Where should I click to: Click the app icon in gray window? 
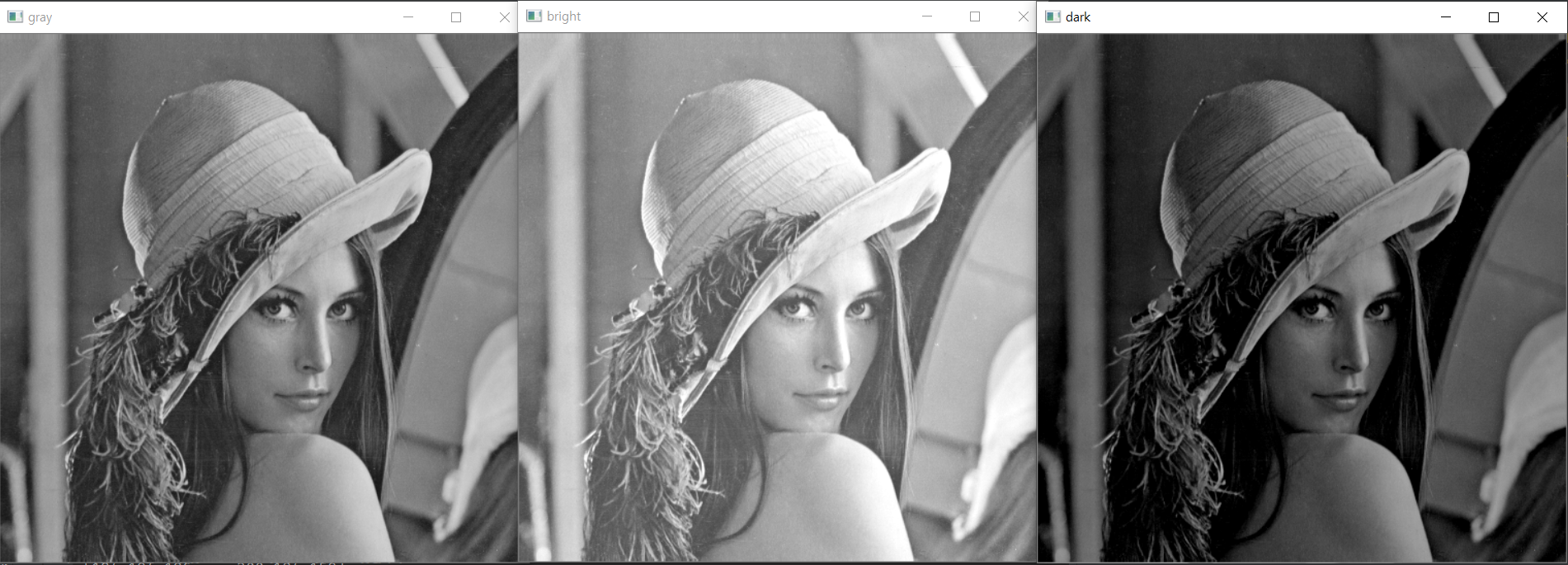pyautogui.click(x=15, y=16)
